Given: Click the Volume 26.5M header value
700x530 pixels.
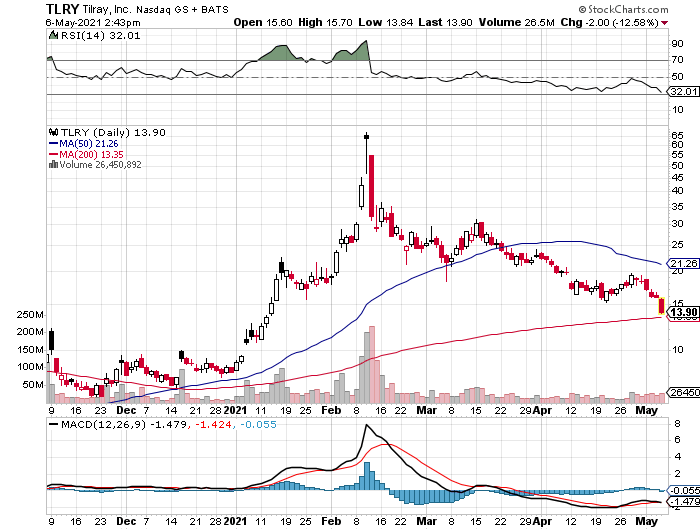Looking at the screenshot, I should [517, 22].
